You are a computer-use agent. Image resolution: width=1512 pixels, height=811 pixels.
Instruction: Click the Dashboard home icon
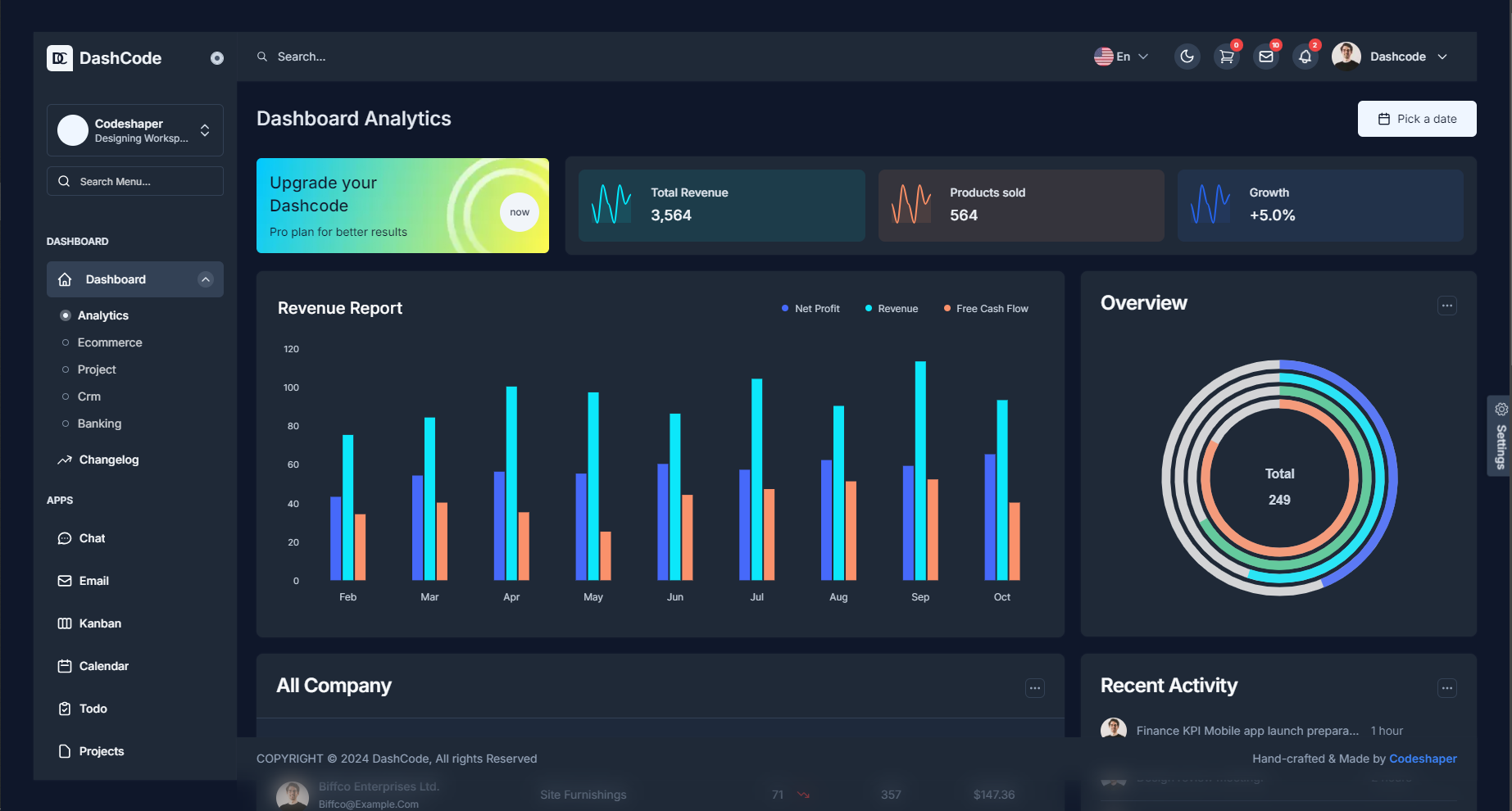(x=65, y=279)
